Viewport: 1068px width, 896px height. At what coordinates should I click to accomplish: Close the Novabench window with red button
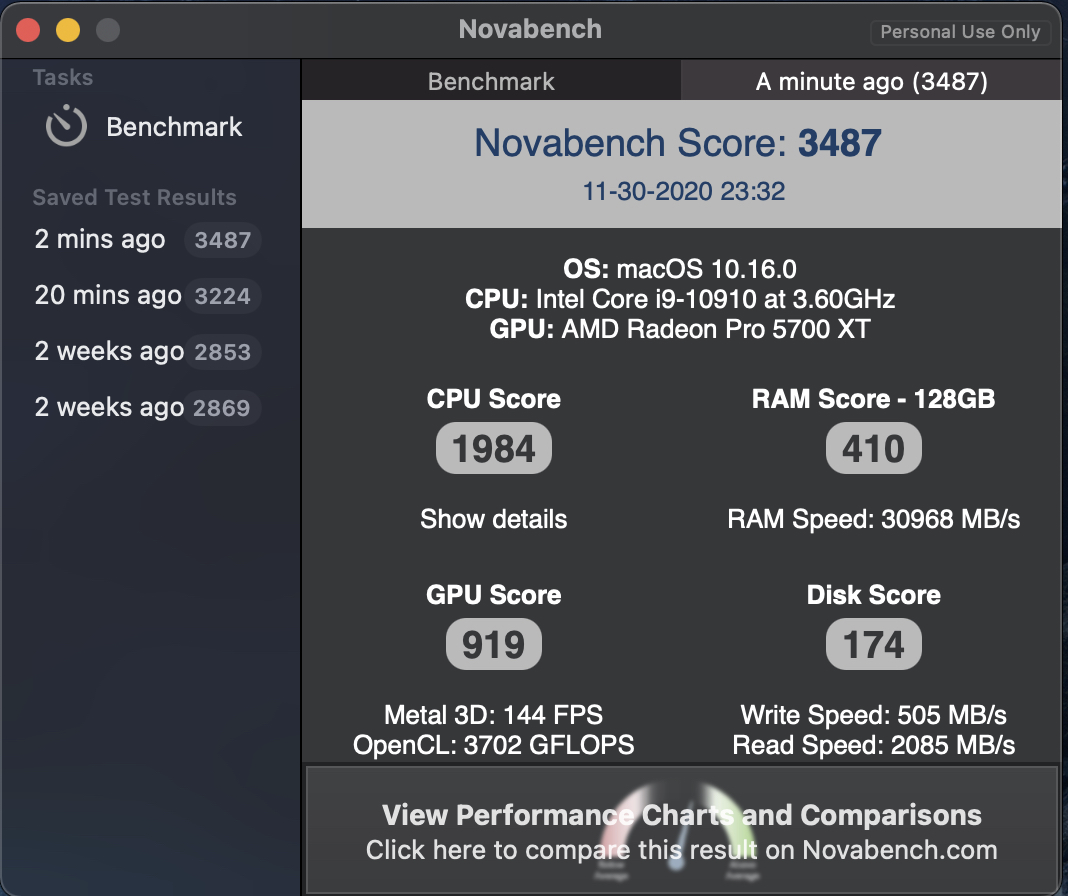(28, 30)
